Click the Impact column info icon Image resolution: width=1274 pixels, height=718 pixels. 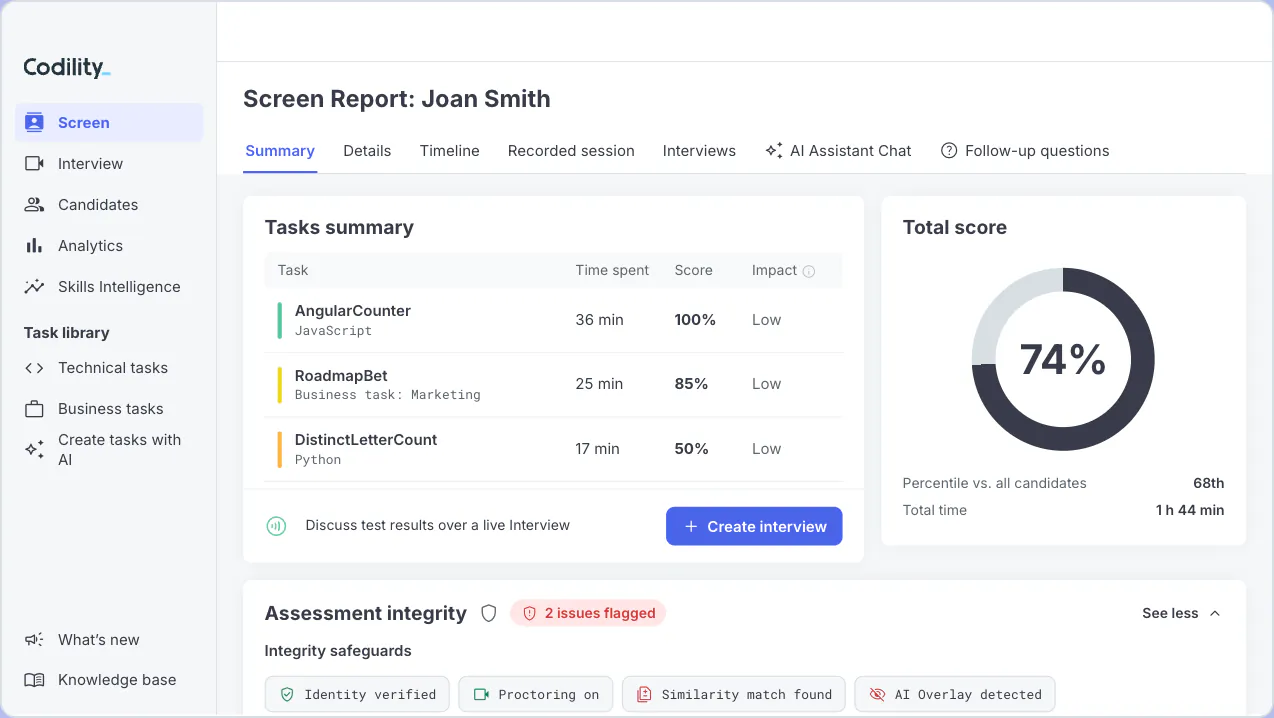point(809,271)
